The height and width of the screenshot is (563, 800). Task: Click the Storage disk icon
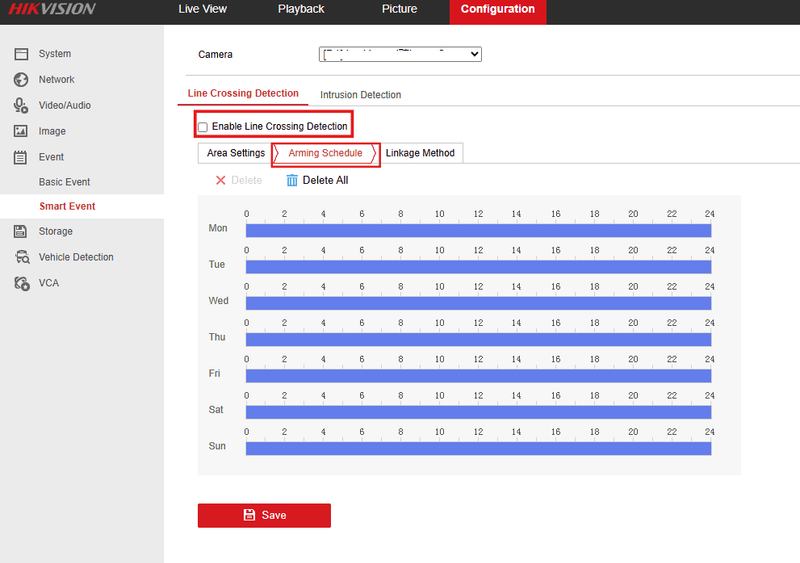[20, 231]
